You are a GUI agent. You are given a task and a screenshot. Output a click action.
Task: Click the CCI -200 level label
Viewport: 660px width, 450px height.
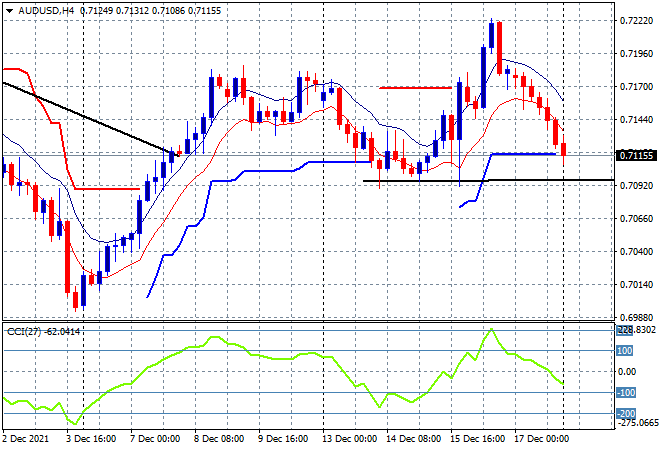tap(625, 413)
